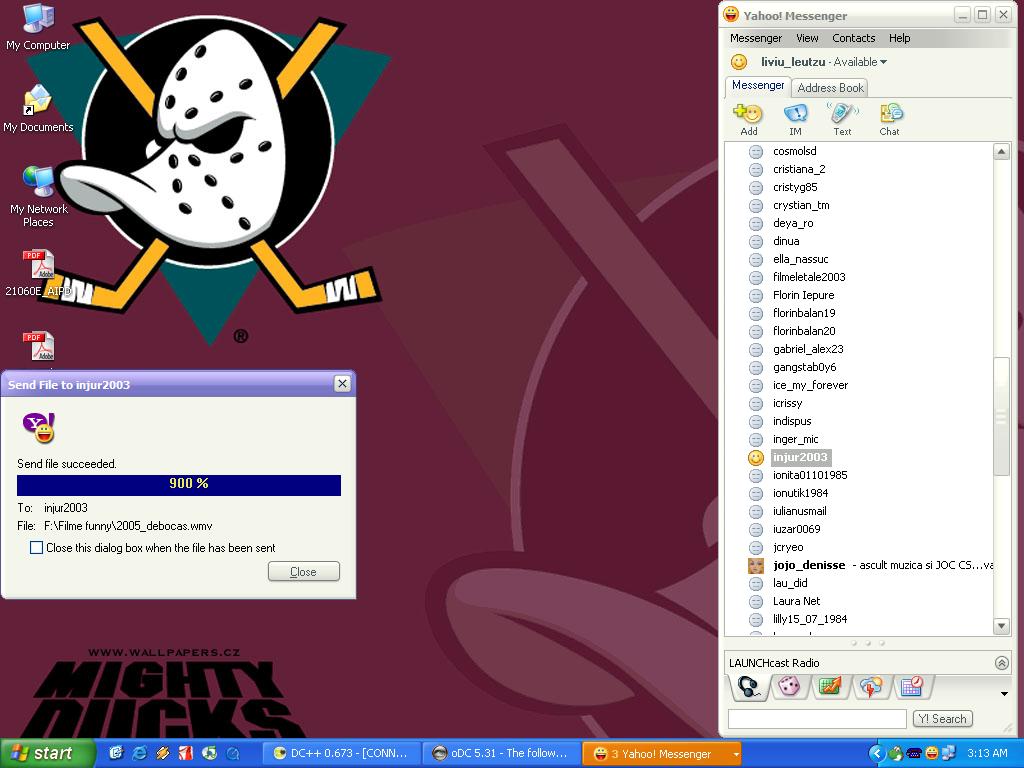Select contact jojo_denisse
The width and height of the screenshot is (1024, 768).
click(809, 566)
